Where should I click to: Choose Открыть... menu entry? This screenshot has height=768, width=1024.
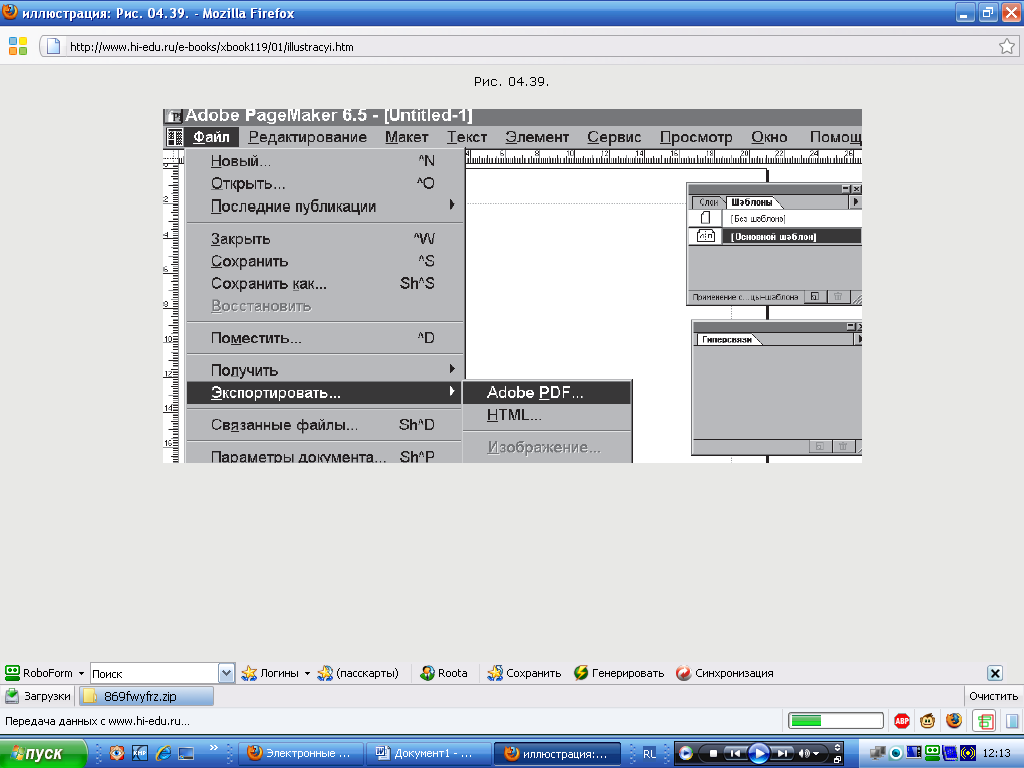point(325,184)
